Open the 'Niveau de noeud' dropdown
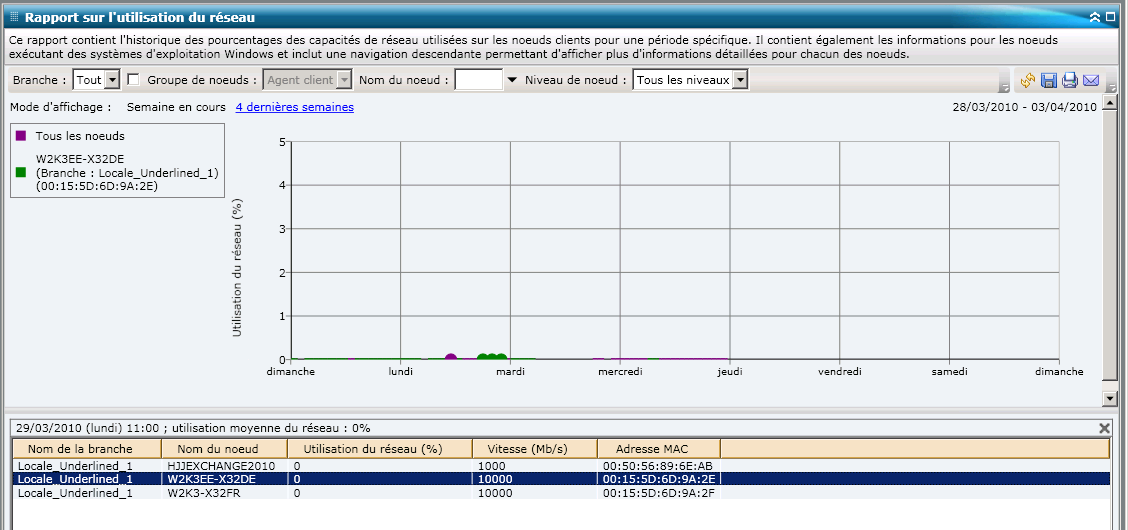The width and height of the screenshot is (1128, 530). click(691, 80)
